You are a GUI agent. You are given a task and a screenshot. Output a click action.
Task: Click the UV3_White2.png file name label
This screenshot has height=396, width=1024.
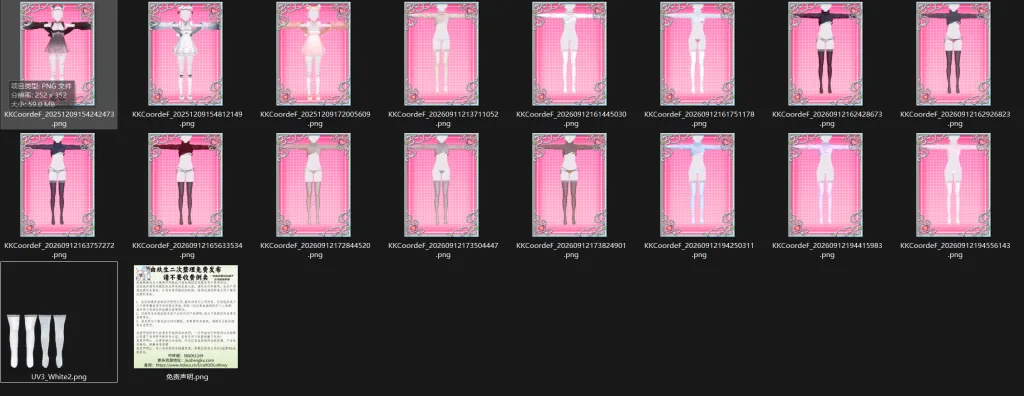(59, 377)
